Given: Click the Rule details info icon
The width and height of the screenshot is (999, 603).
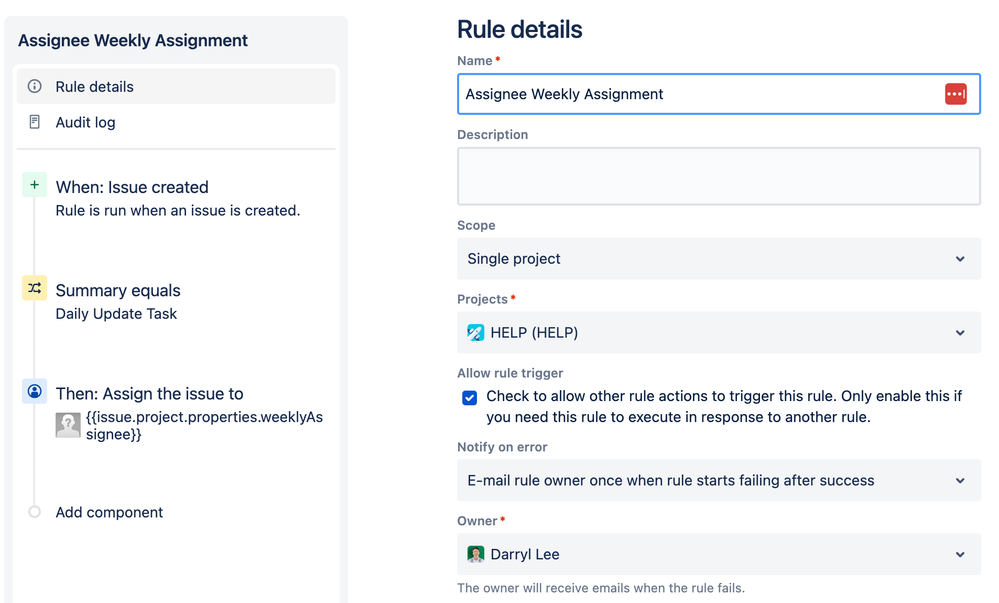Looking at the screenshot, I should [x=35, y=87].
